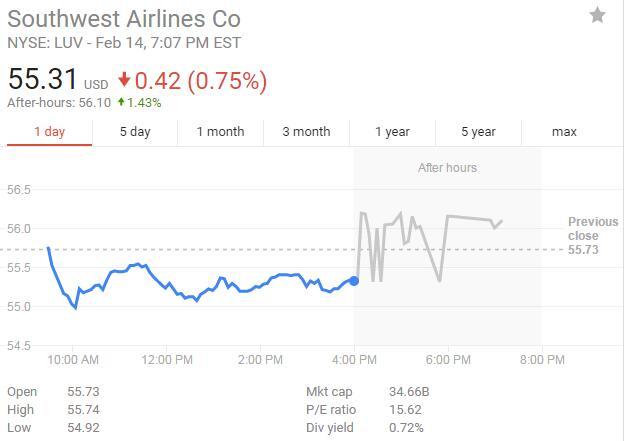The width and height of the screenshot is (624, 441).
Task: Click the Southwest Airlines Co title
Action: 124,18
